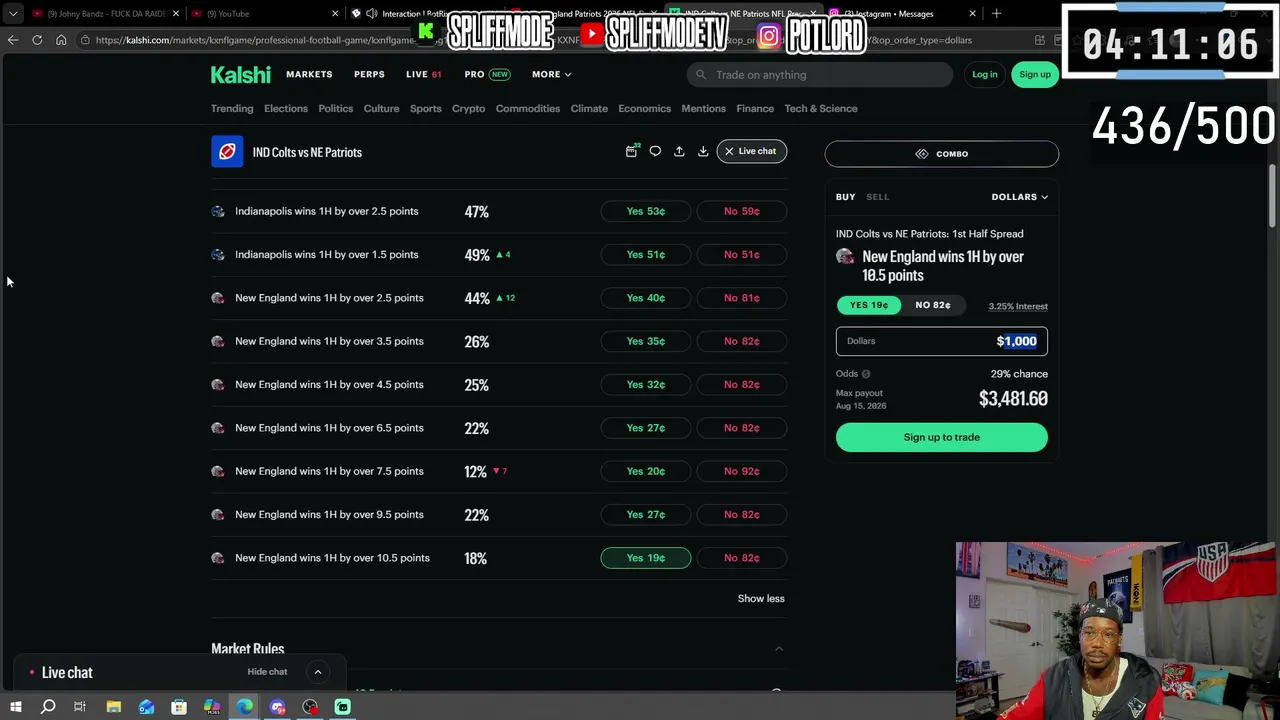
Task: Click the share upload icon
Action: click(679, 151)
